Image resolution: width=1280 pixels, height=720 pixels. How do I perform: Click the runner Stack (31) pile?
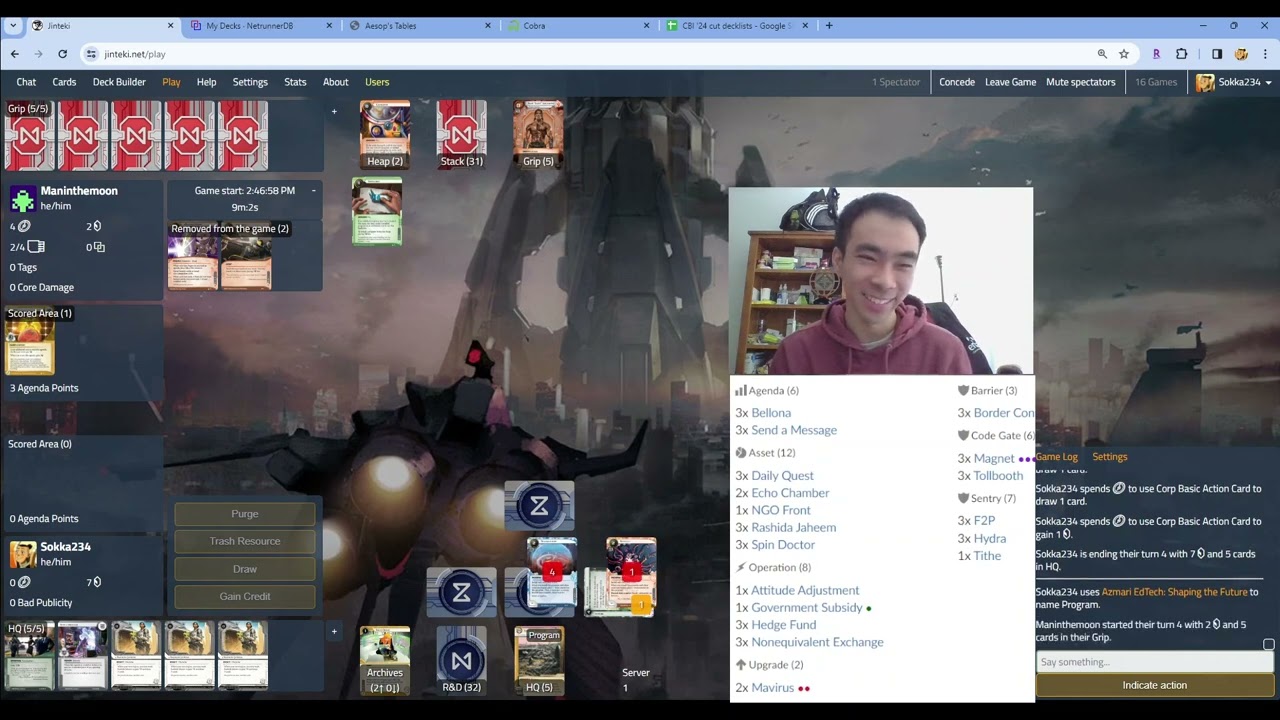(461, 134)
